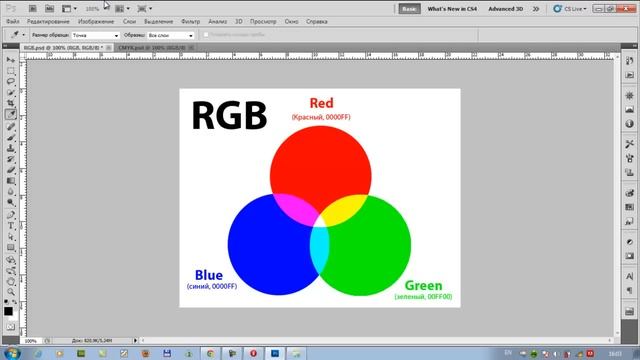Switch to the Advanced 3D workspace
This screenshot has width=640, height=360.
[506, 9]
